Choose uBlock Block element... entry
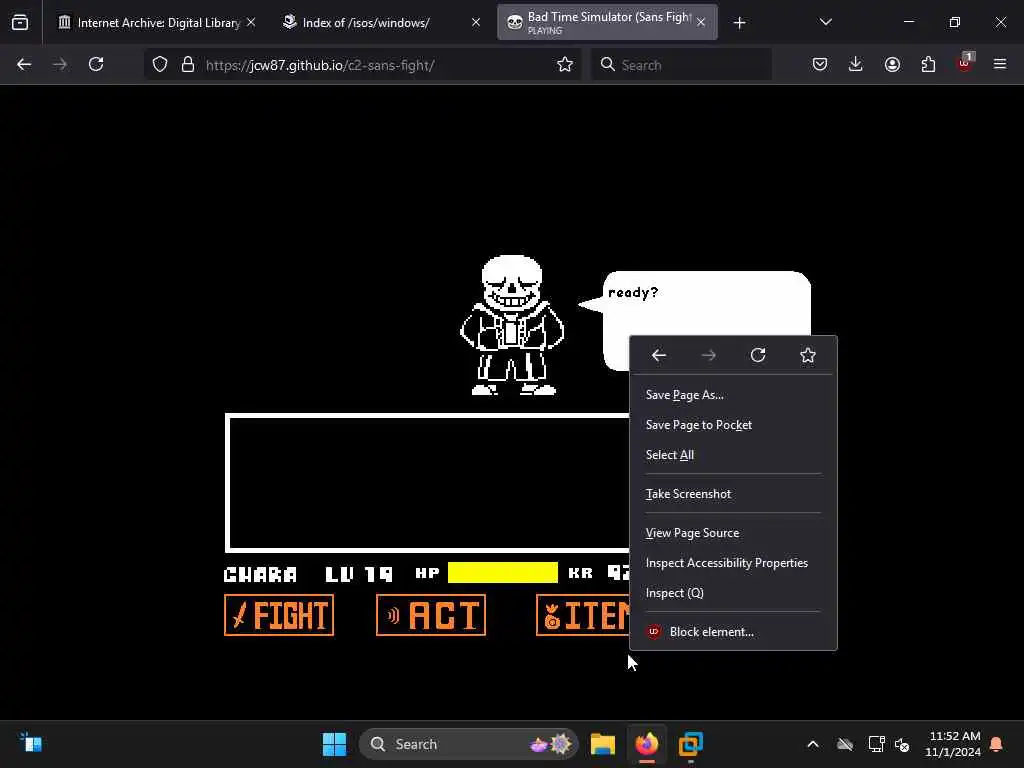This screenshot has width=1024, height=768. coord(733,632)
